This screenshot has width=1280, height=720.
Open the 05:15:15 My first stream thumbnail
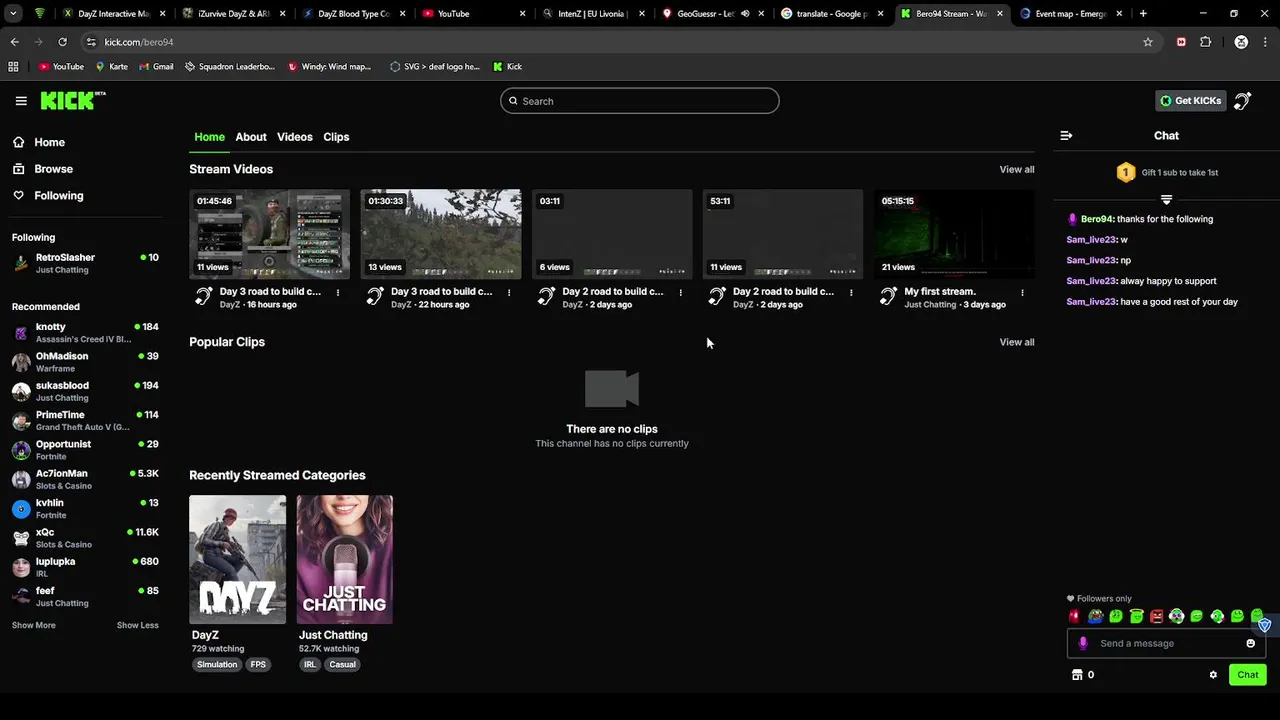tap(954, 234)
